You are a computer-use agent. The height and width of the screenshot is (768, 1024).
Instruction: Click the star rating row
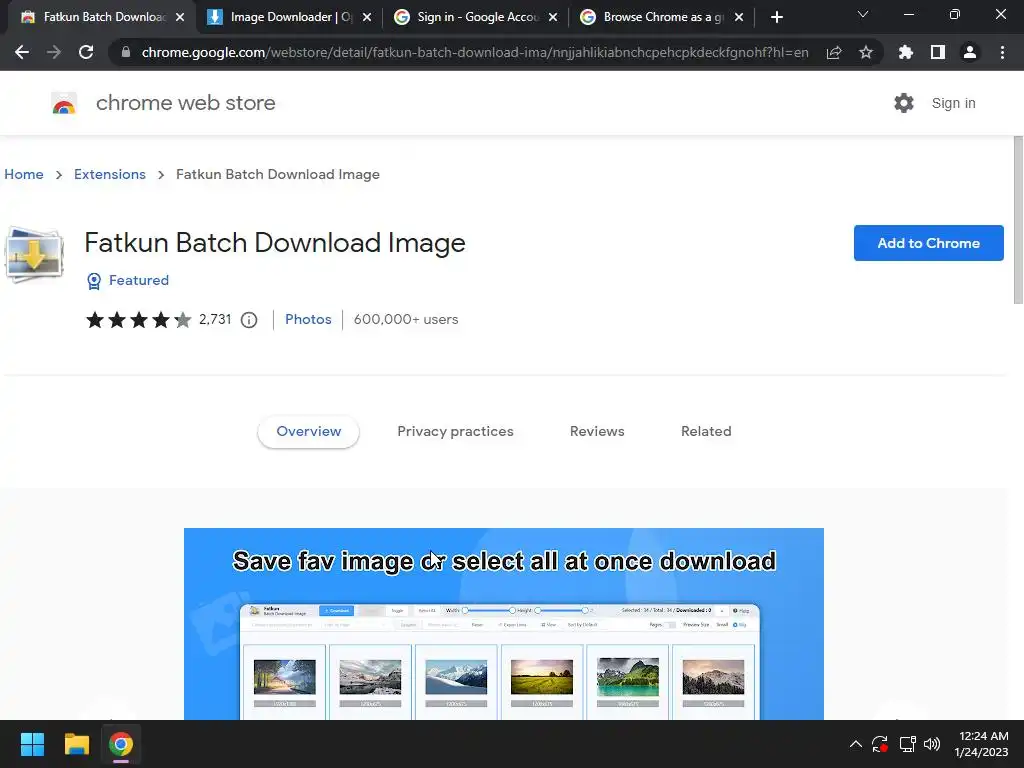click(138, 320)
